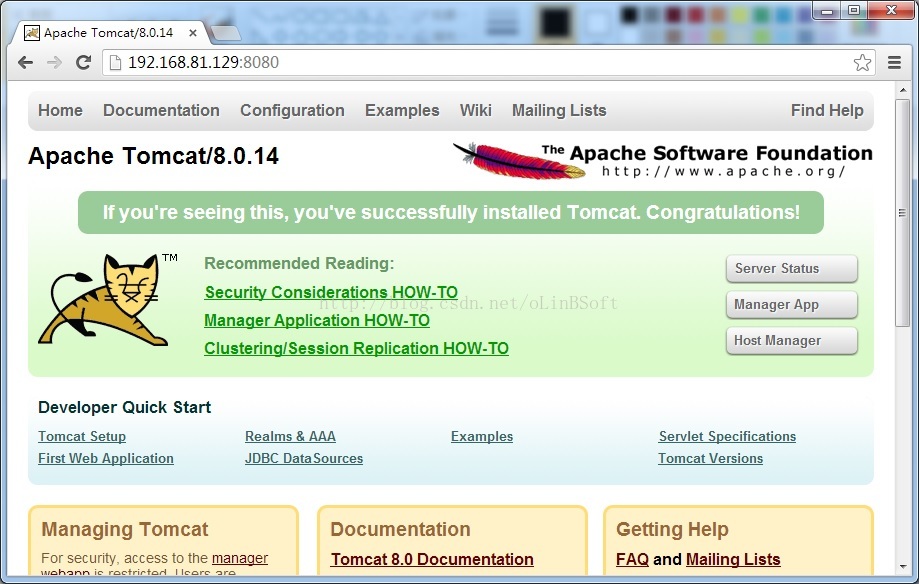Select the Apache Tomcat/8.0.14 browser tab
919x584 pixels.
click(109, 33)
